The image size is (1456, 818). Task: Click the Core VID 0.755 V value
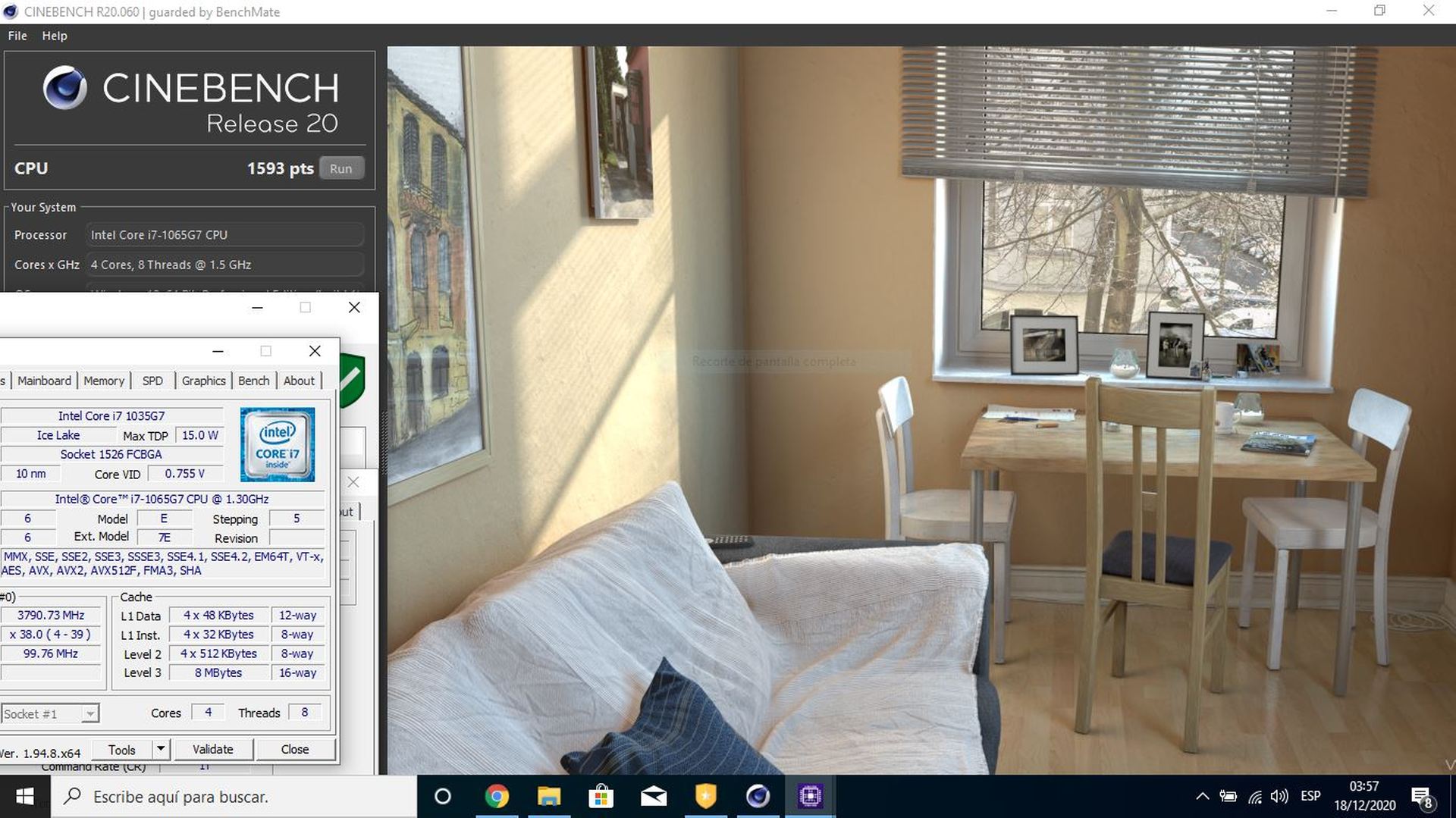pyautogui.click(x=185, y=474)
